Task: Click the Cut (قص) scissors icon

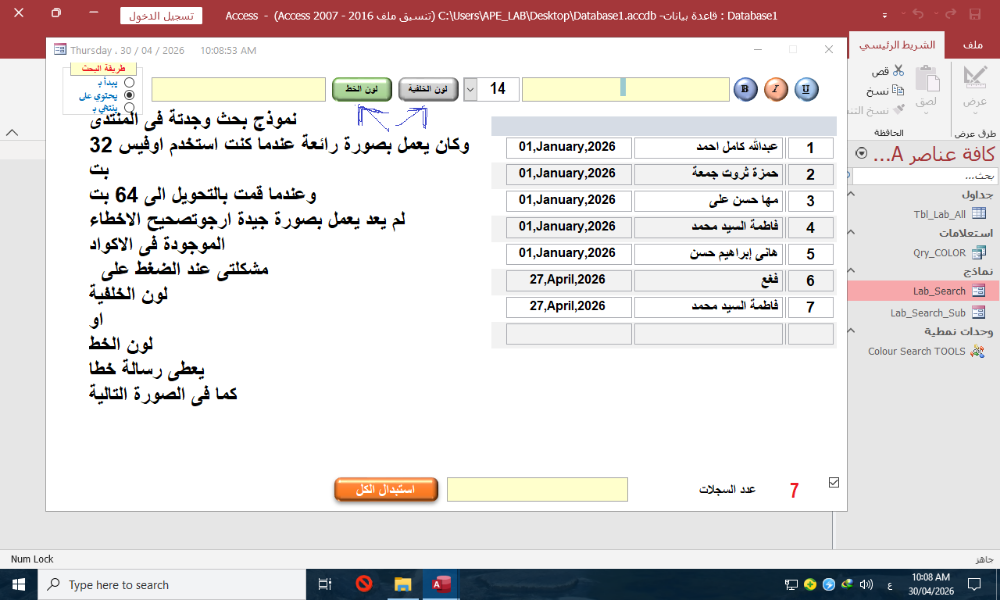Action: (x=897, y=71)
